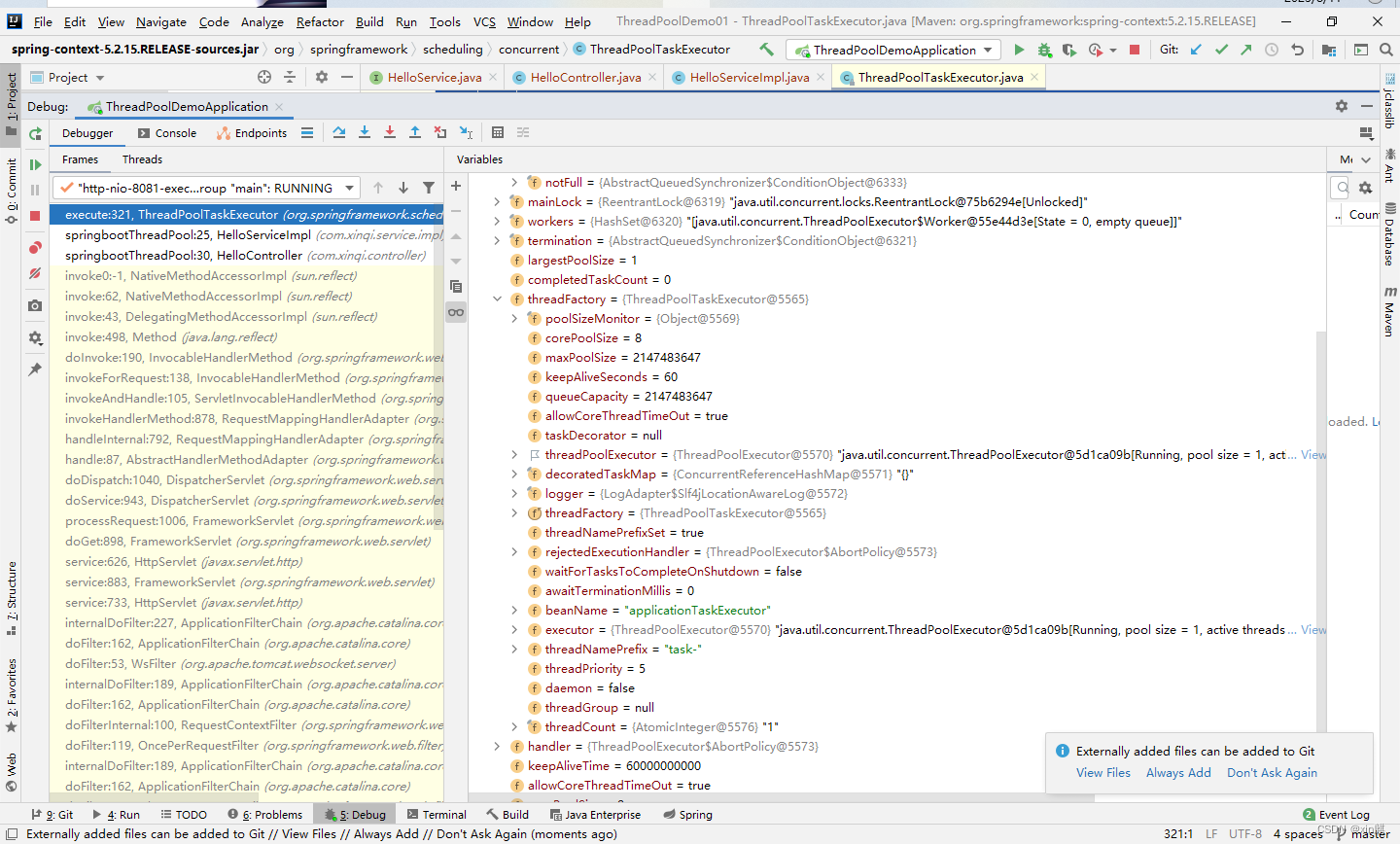The height and width of the screenshot is (844, 1400).
Task: Toggle the Structure tool window stripe
Action: tap(12, 599)
